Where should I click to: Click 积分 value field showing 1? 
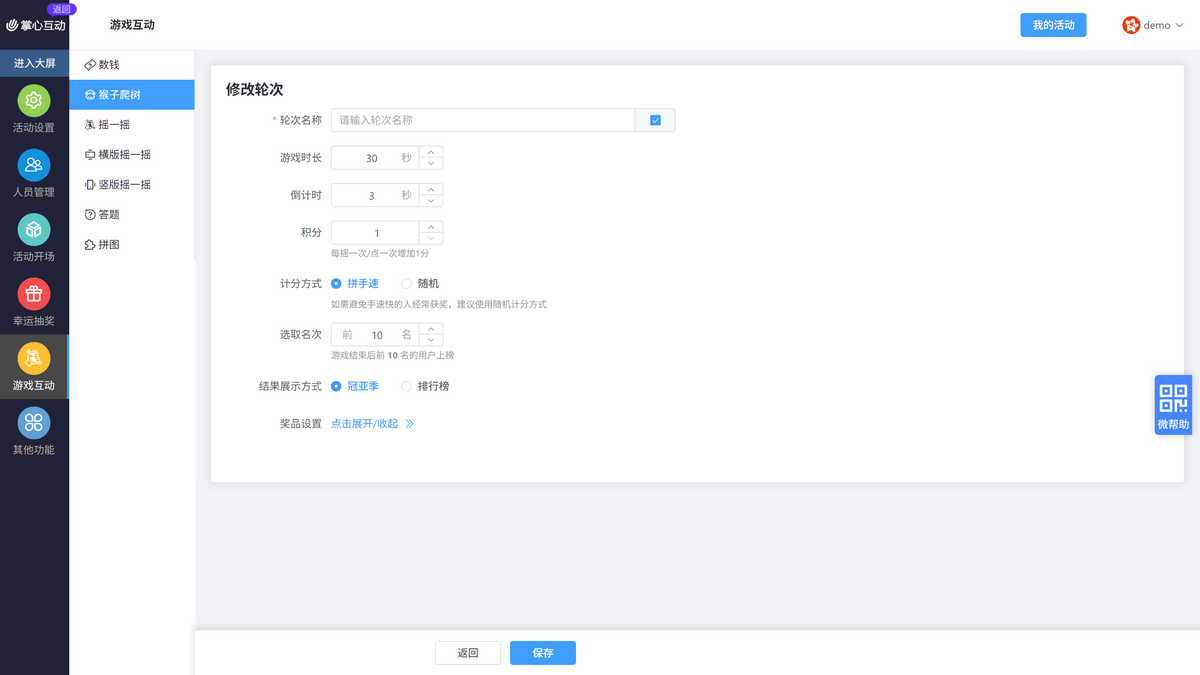point(375,233)
